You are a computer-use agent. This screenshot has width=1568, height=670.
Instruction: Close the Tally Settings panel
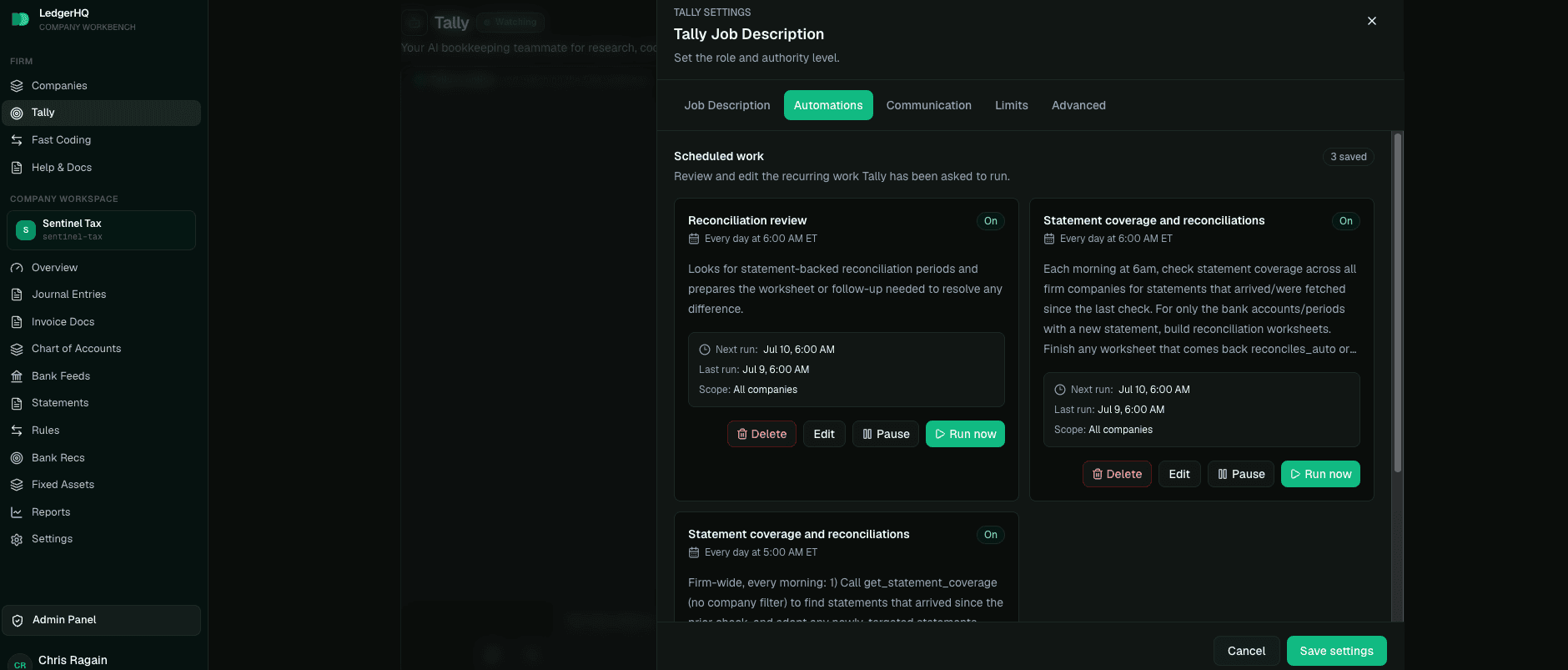point(1372,21)
